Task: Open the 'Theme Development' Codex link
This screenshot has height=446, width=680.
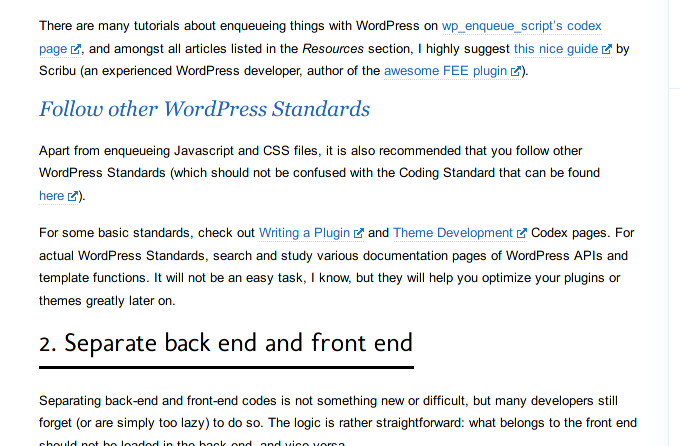Action: coord(453,233)
